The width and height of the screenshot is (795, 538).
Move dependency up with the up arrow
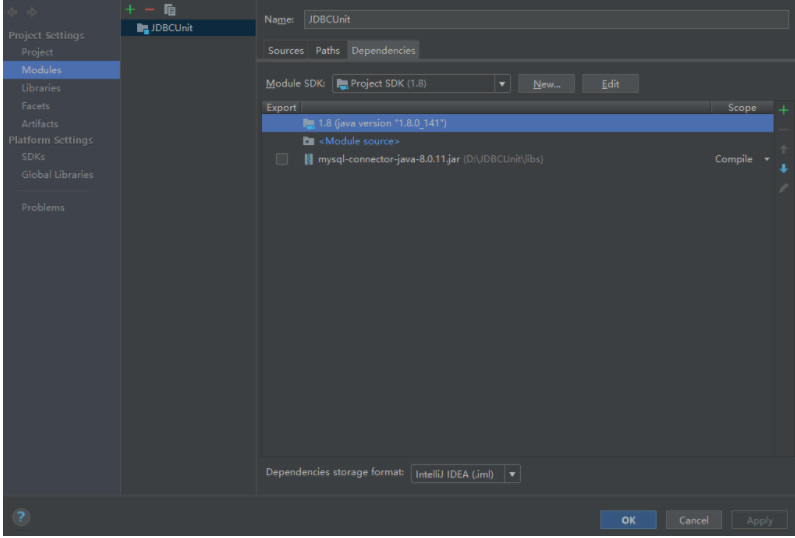coord(783,149)
